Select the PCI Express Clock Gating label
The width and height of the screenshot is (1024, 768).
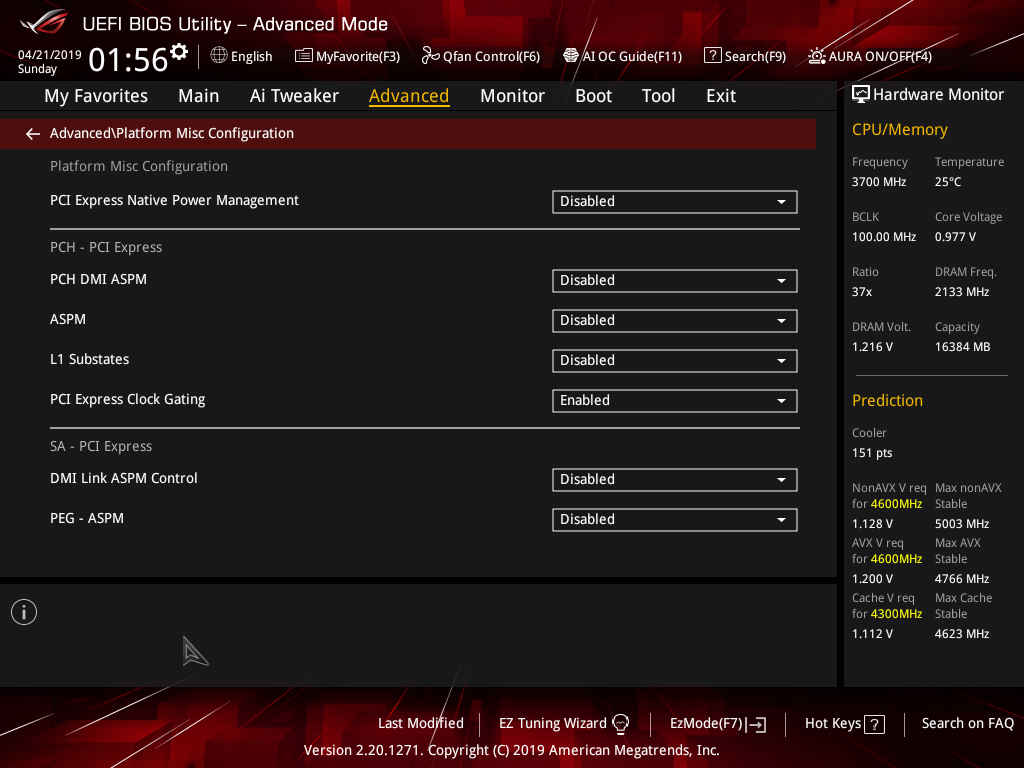pos(127,399)
